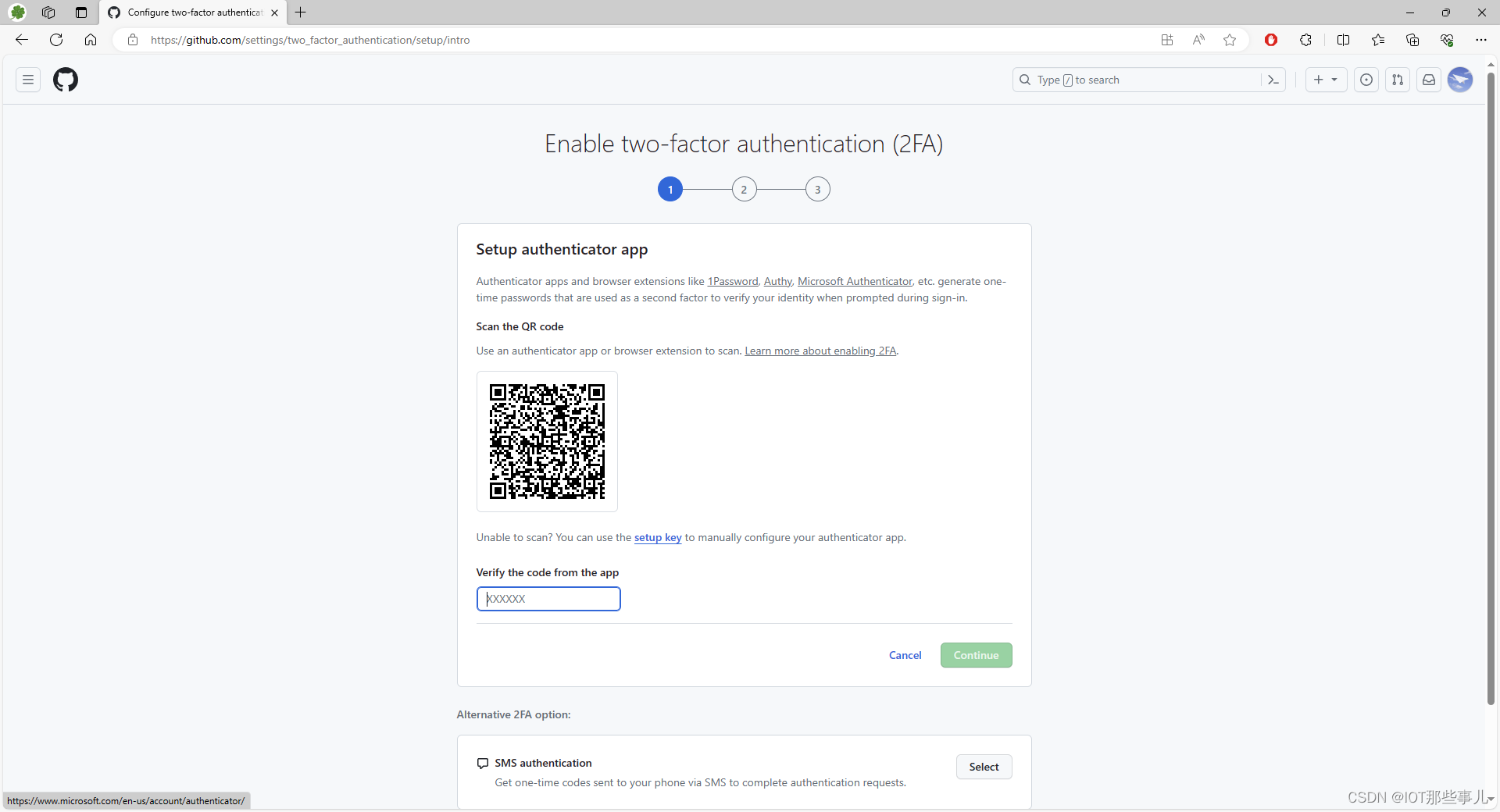The image size is (1500, 812).
Task: Open the Issues icon in header
Action: (x=1366, y=80)
